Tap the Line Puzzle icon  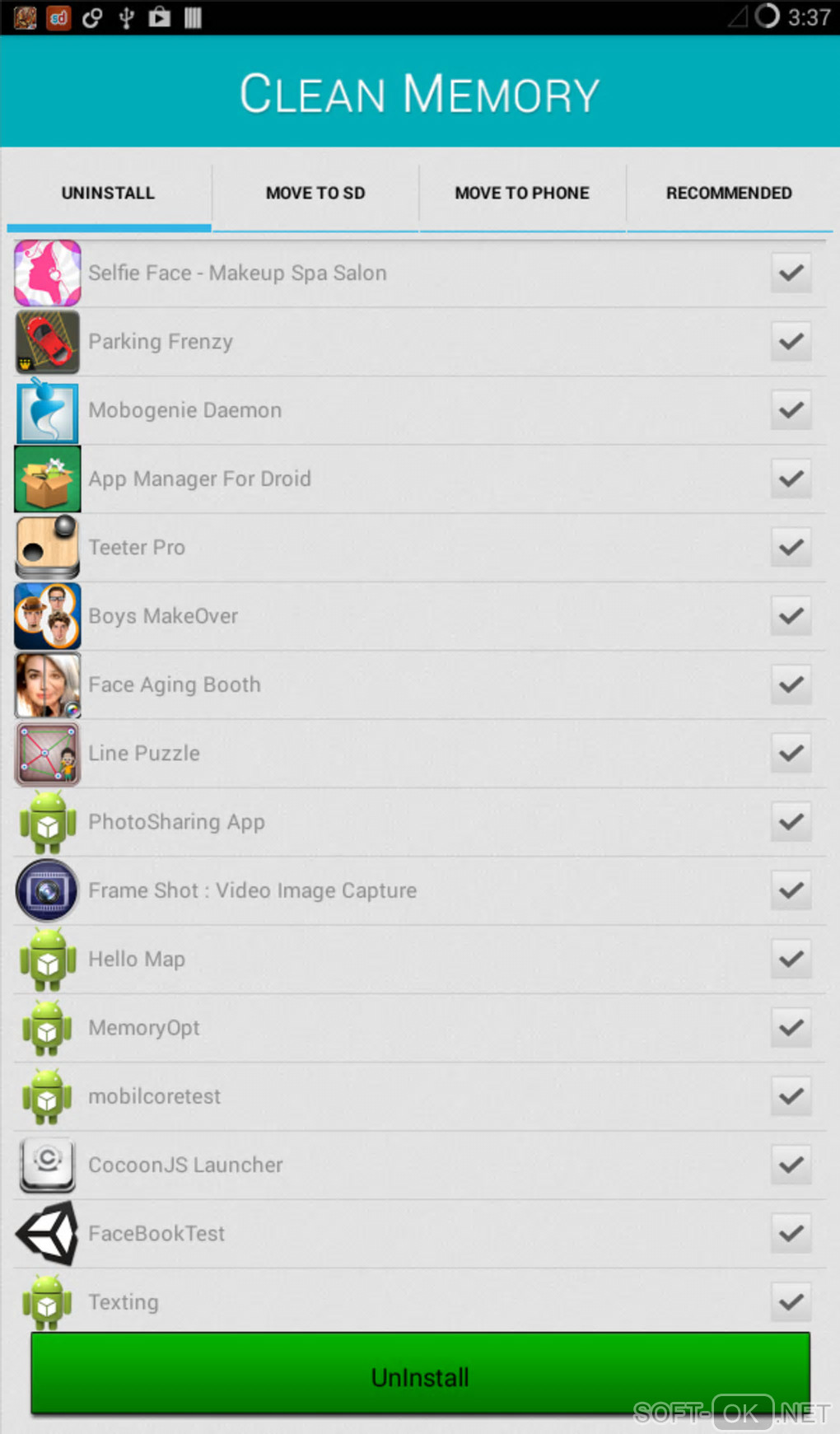pos(48,753)
